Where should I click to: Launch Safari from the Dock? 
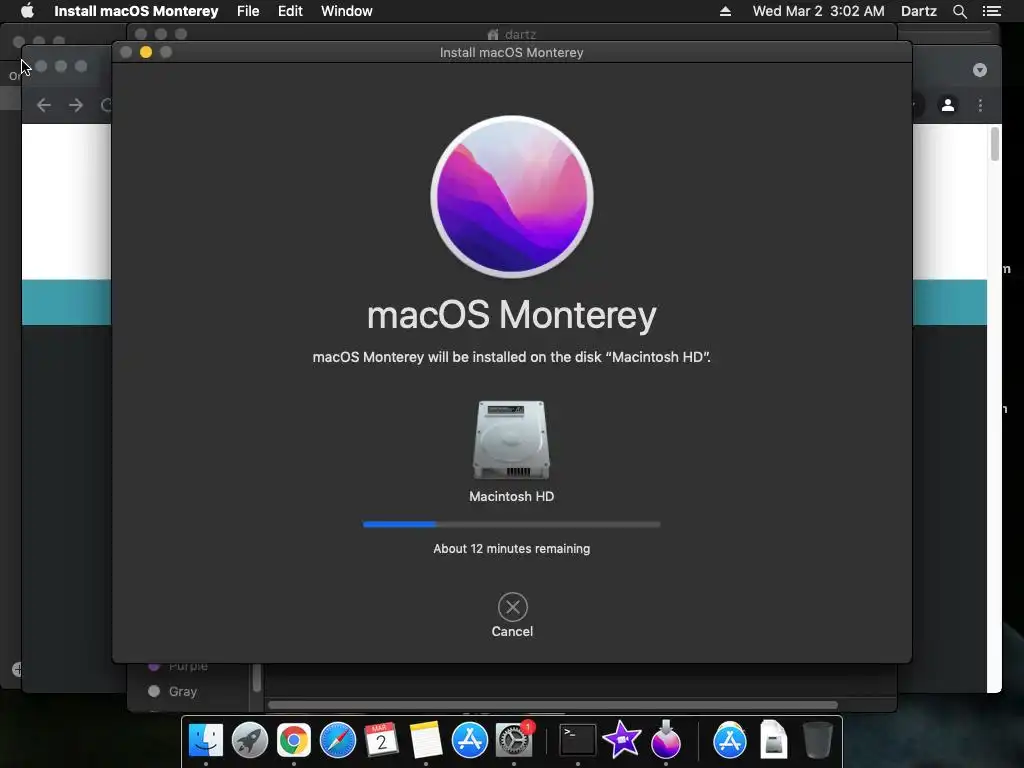click(x=338, y=740)
